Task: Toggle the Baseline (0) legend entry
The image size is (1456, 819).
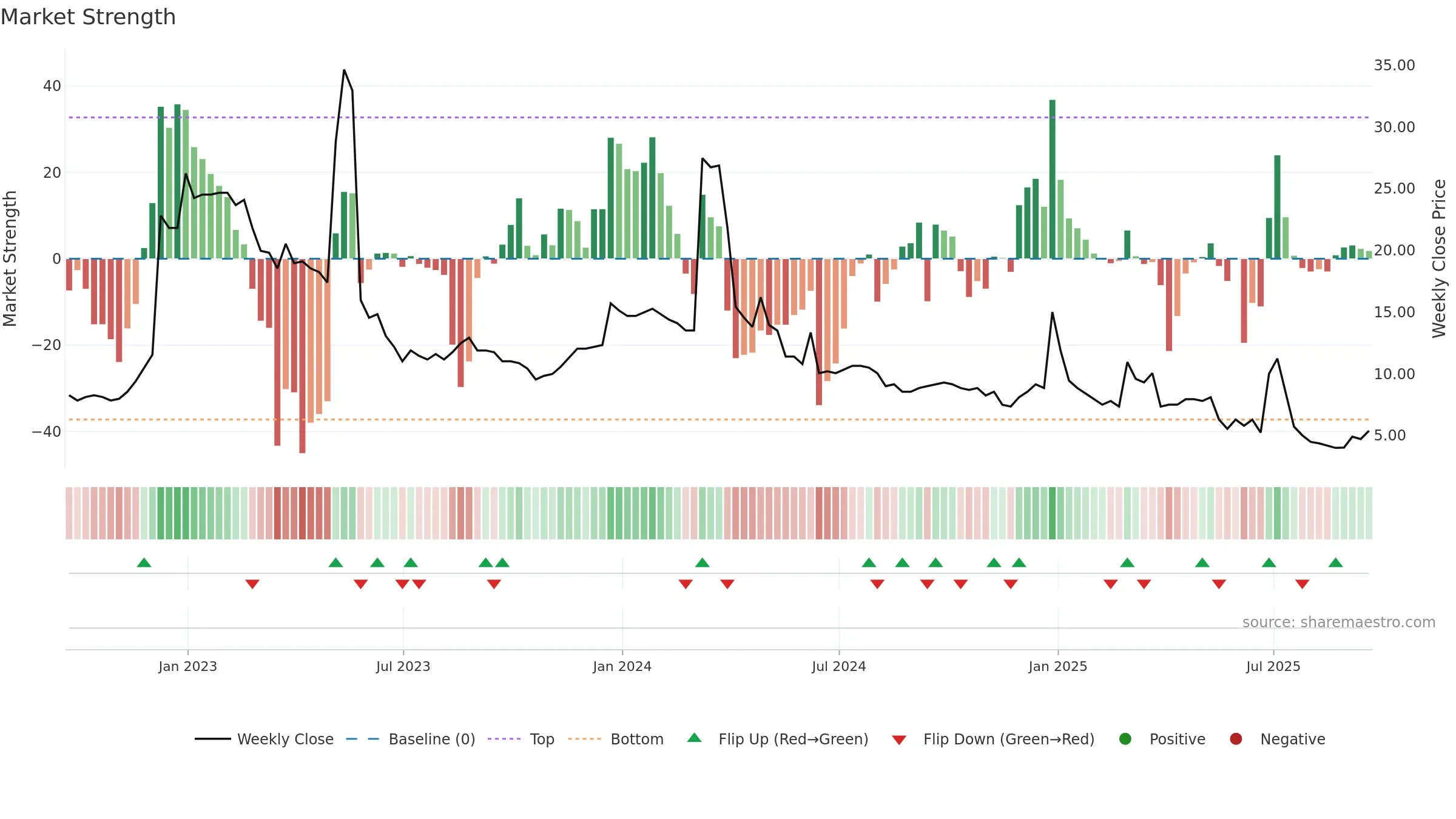Action: point(411,739)
